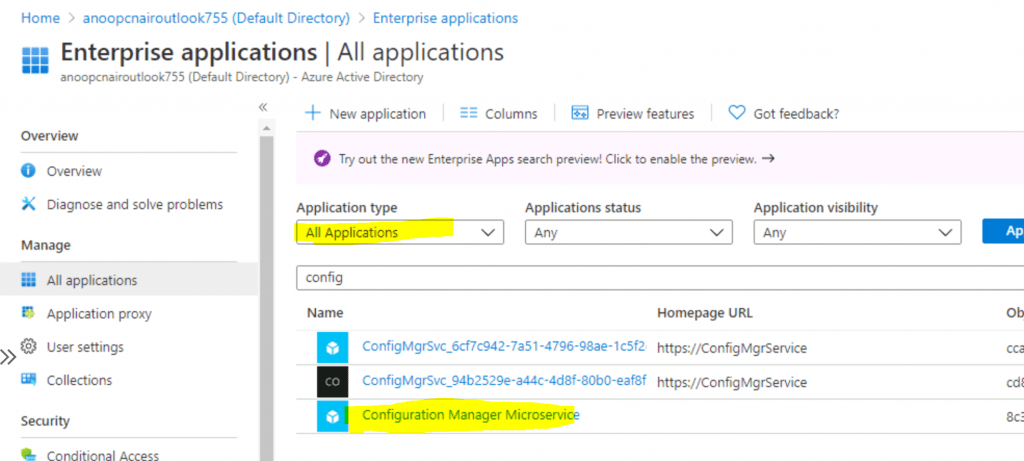This screenshot has height=461, width=1024.
Task: Collapse the sidebar with double chevron icon
Action: [x=263, y=106]
